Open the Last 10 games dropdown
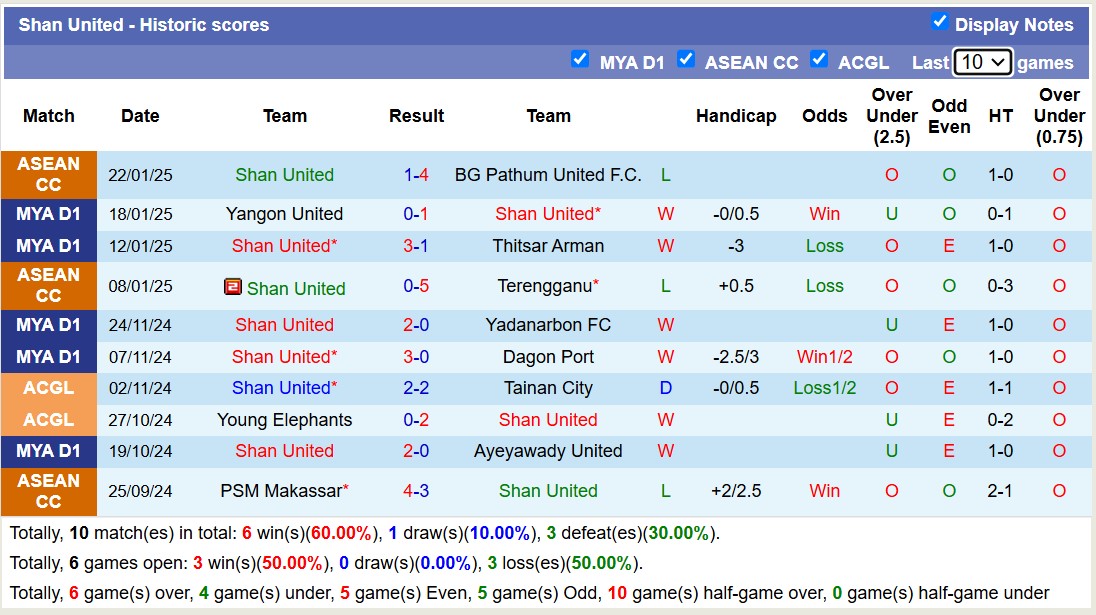The width and height of the screenshot is (1096, 615). 983,62
